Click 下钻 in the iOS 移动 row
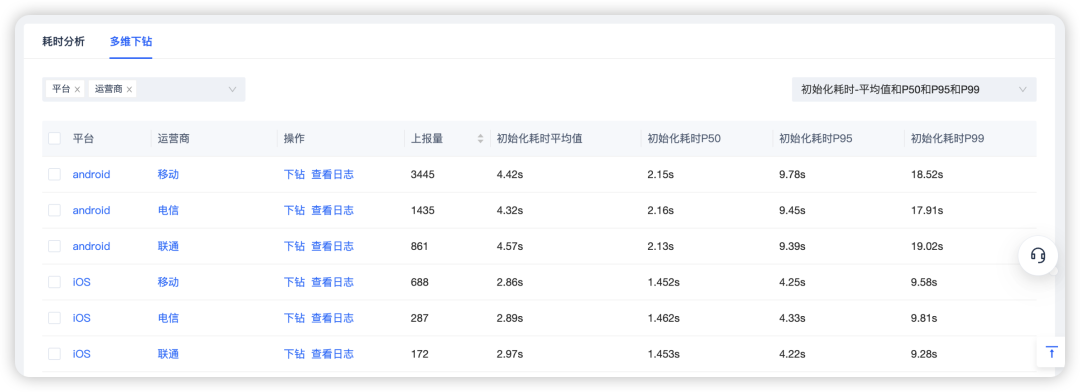The width and height of the screenshot is (1080, 392). coord(294,282)
